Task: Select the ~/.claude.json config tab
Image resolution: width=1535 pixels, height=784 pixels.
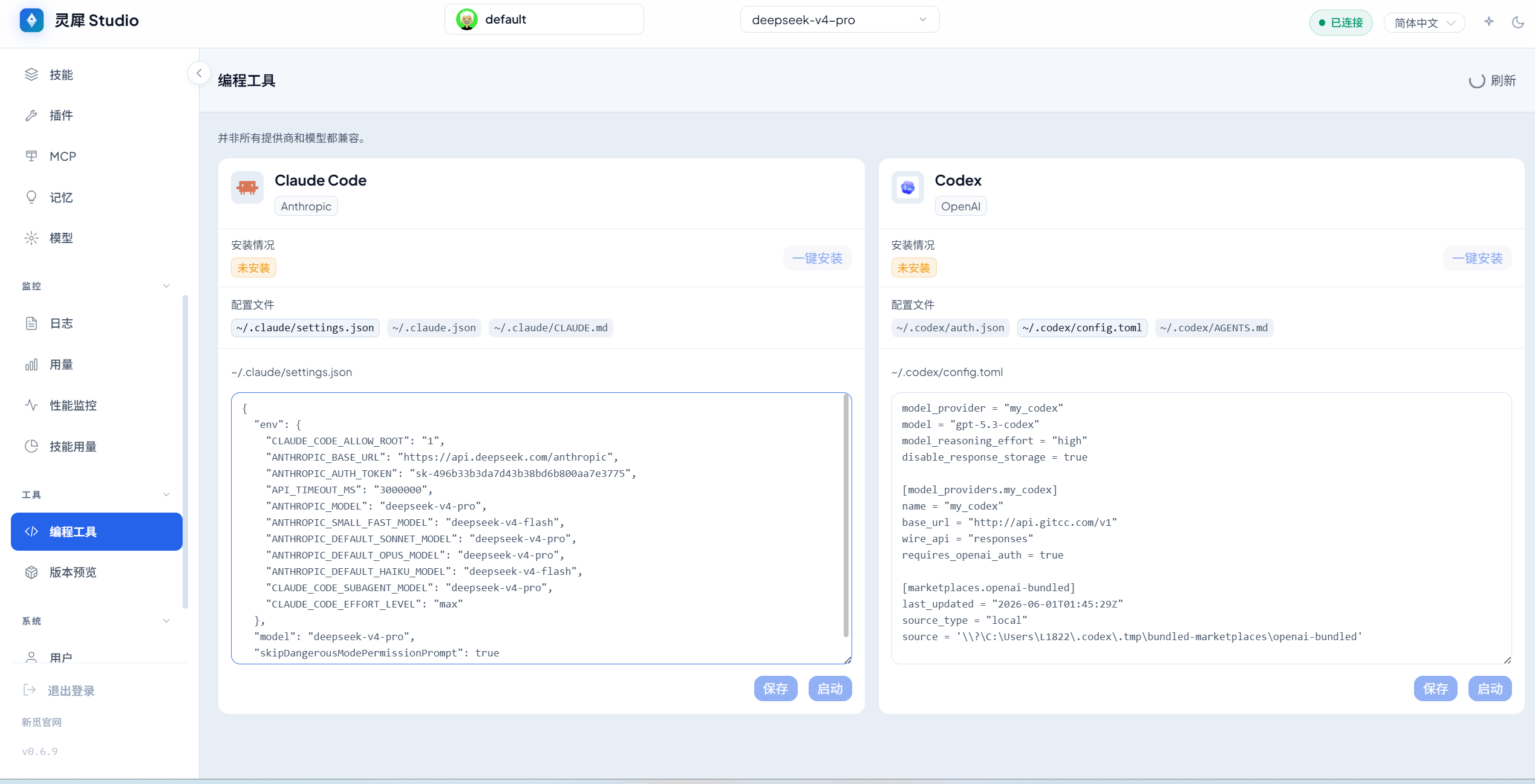Action: click(x=434, y=328)
